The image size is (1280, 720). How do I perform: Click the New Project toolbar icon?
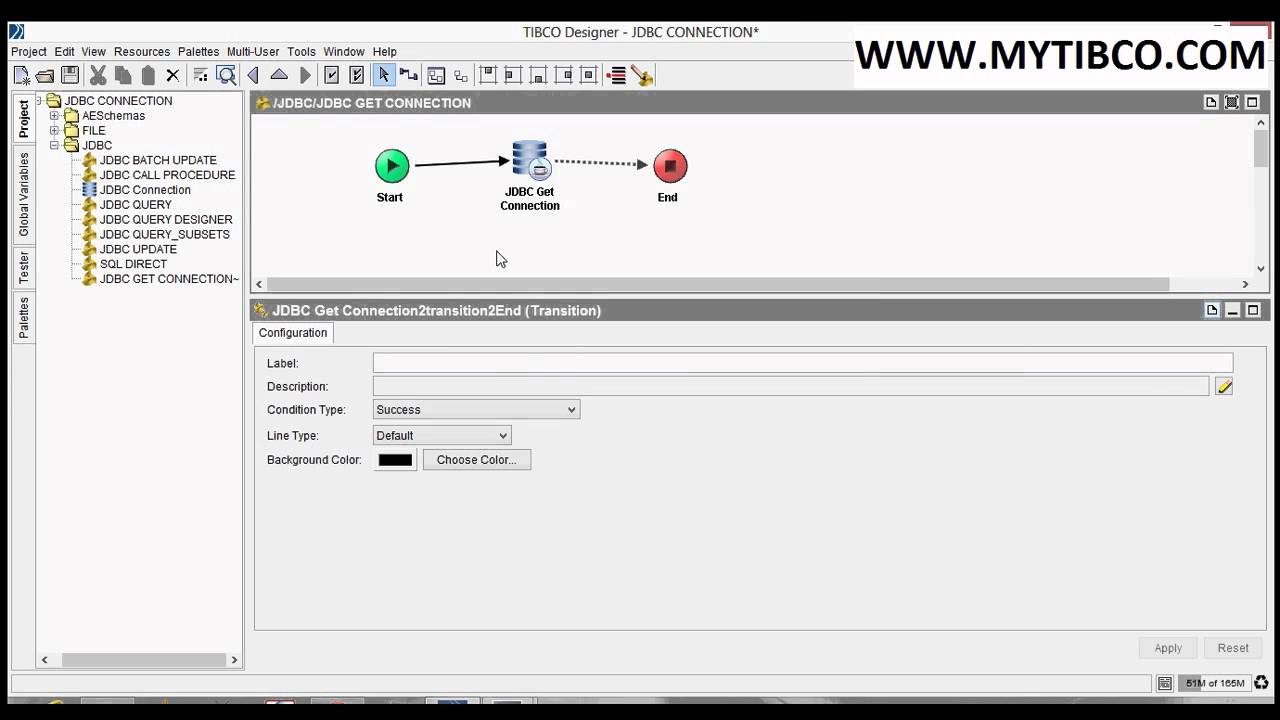(21, 75)
